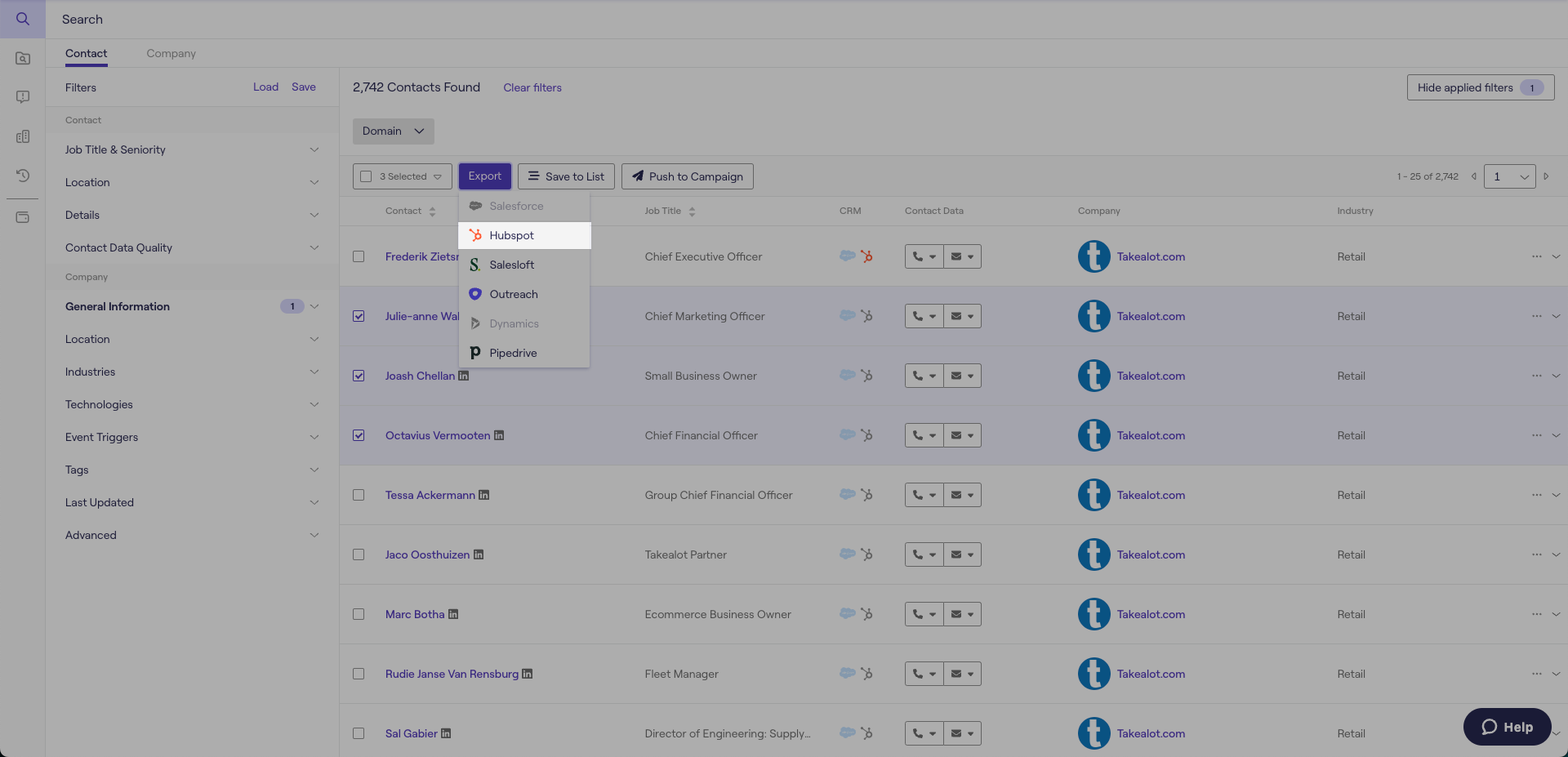Open Takealot.com link in Jaco Oosthuizen's row
The width and height of the screenshot is (1568, 757).
pos(1151,554)
